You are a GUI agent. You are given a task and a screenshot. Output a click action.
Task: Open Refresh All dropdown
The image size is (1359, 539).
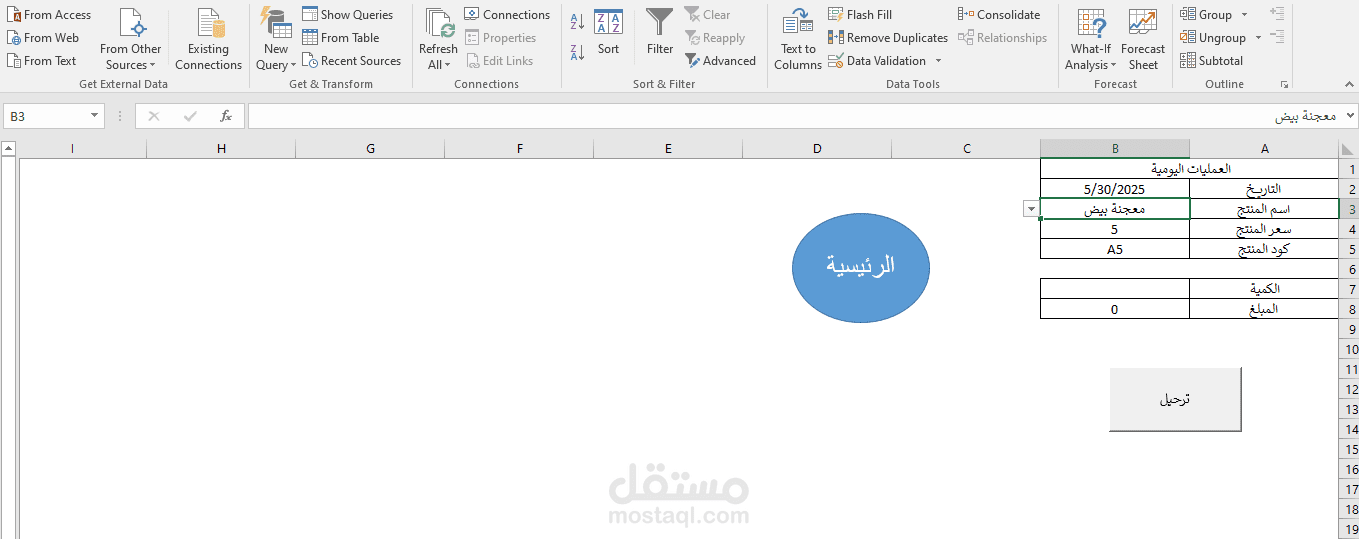click(x=438, y=39)
